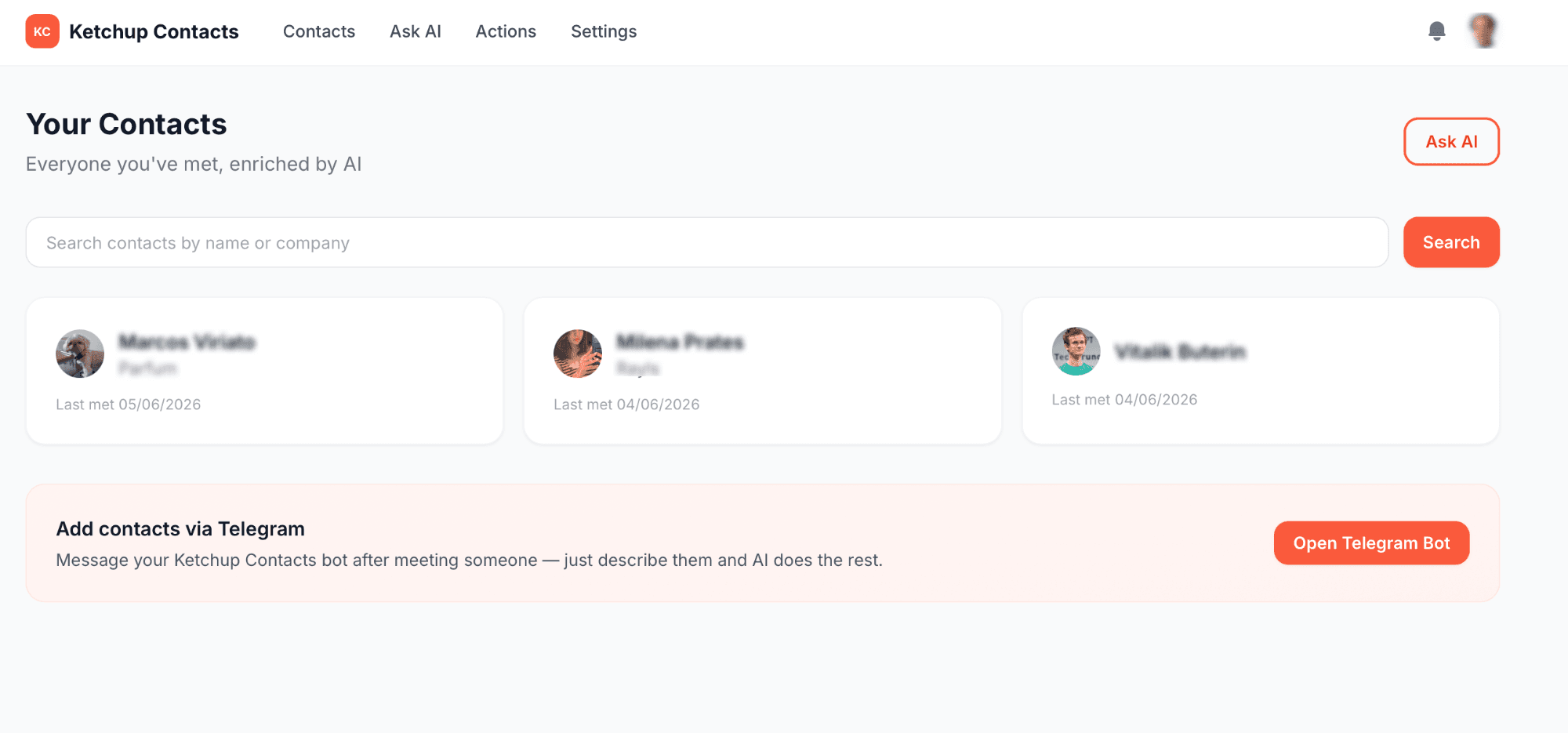
Task: Click 'Everyone you've met, enriched by AI' subtitle
Action: [194, 164]
